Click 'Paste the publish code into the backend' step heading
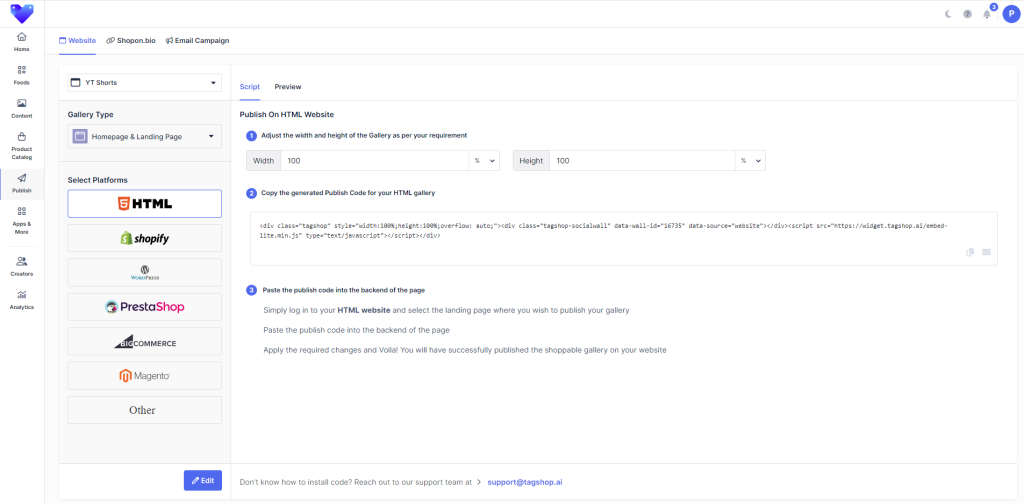The width and height of the screenshot is (1024, 503). (345, 289)
